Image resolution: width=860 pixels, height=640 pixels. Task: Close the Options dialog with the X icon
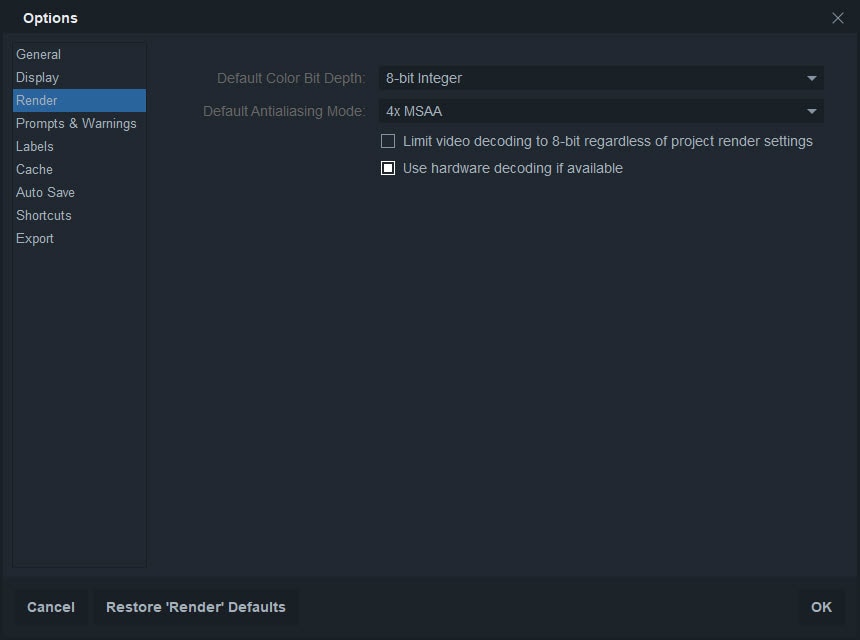tap(838, 18)
